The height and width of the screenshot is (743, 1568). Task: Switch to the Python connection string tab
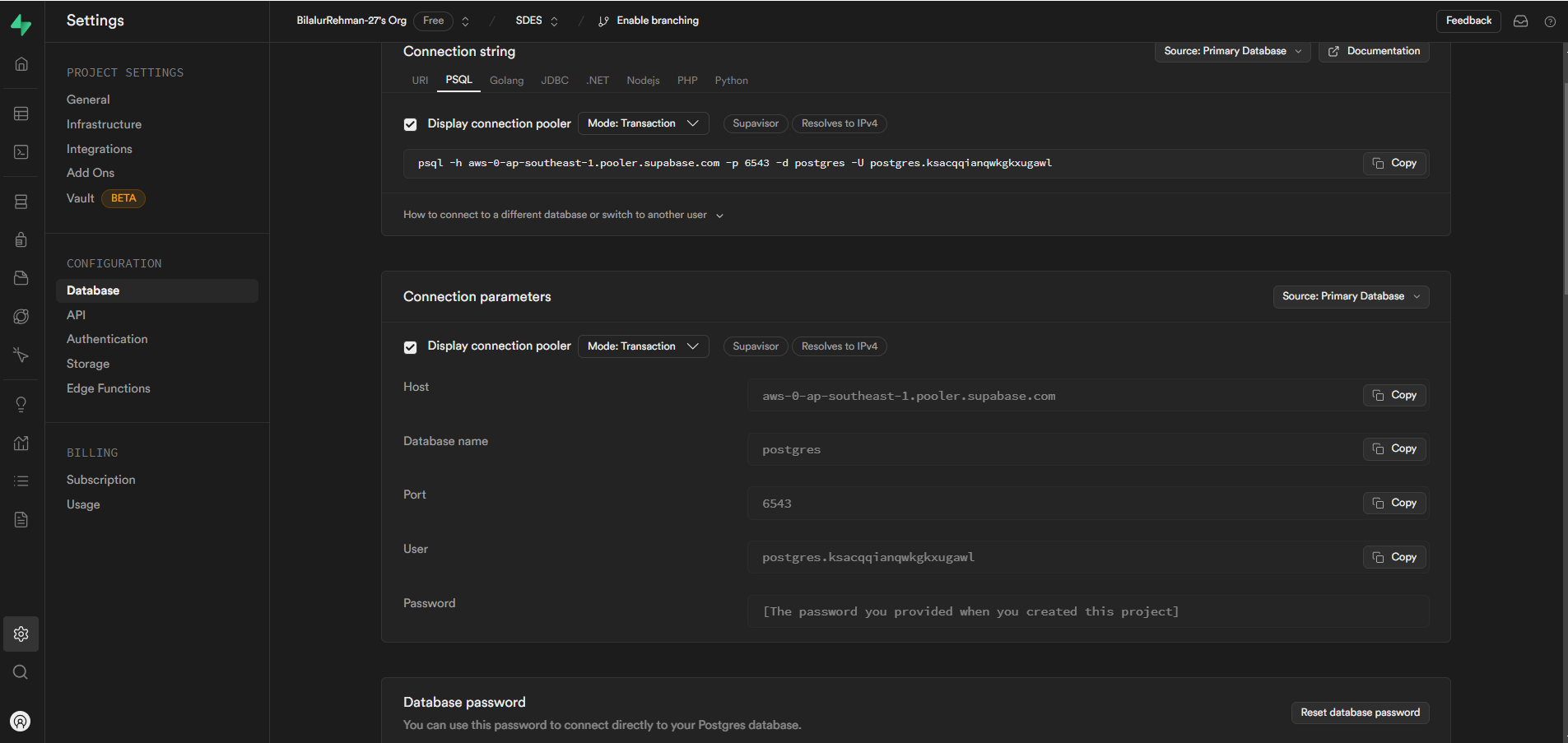[731, 80]
